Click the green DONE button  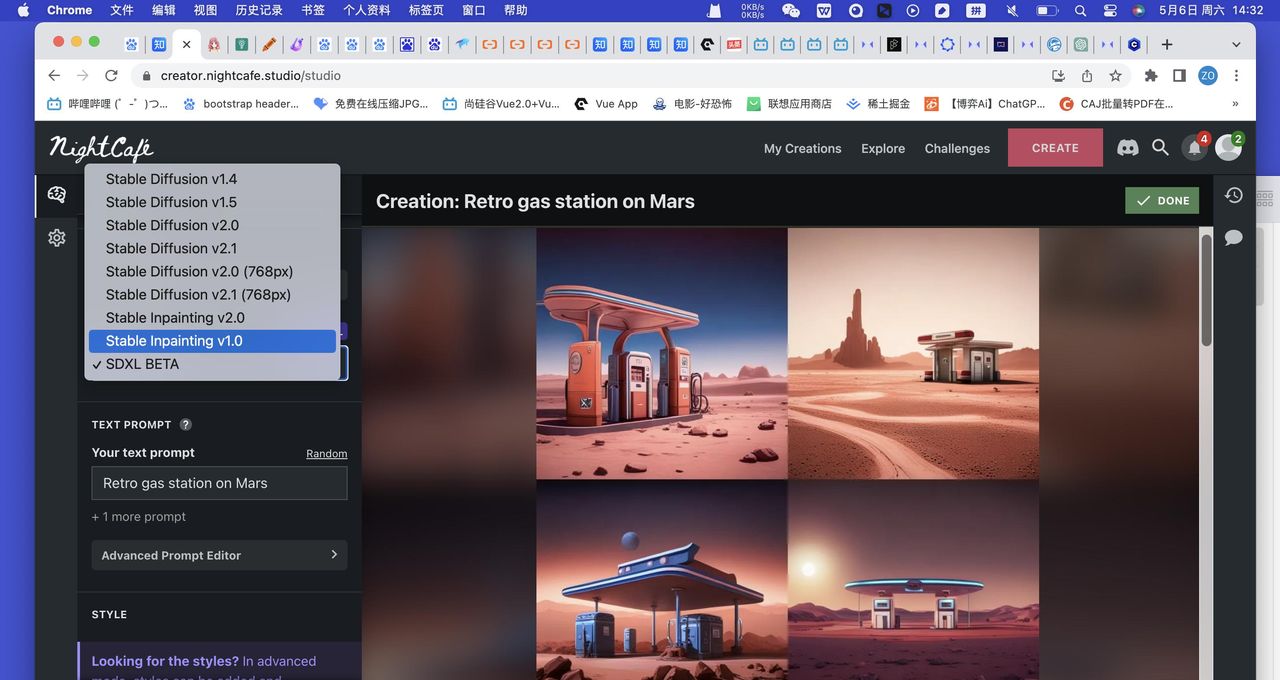coord(1161,200)
